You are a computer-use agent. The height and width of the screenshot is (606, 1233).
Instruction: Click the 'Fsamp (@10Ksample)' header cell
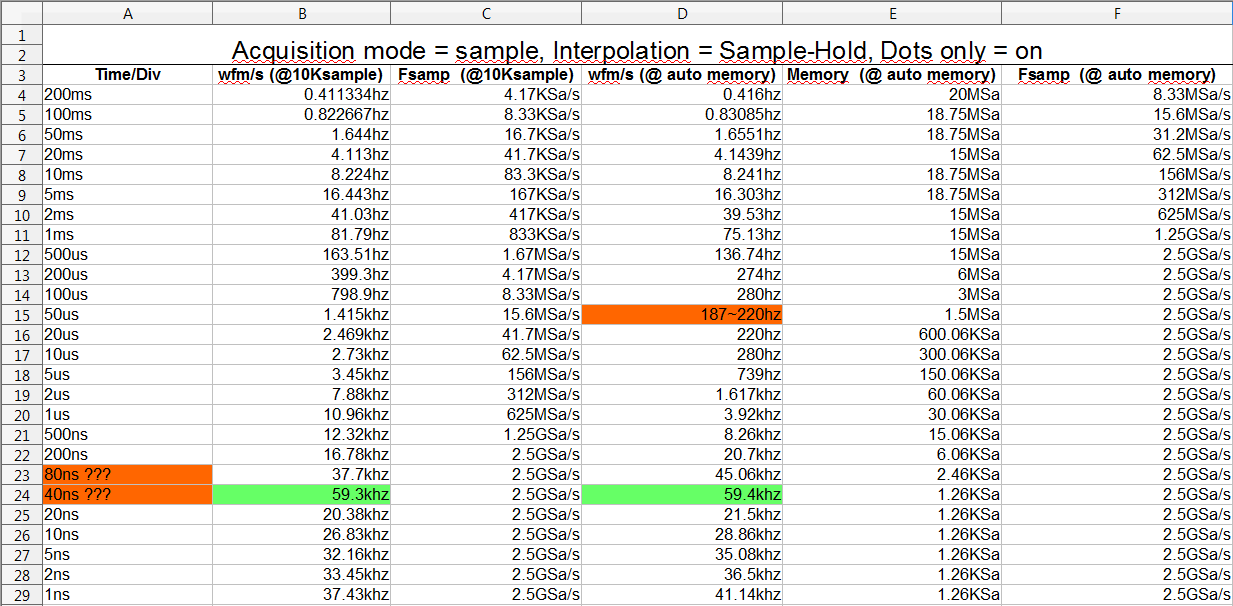(x=486, y=75)
